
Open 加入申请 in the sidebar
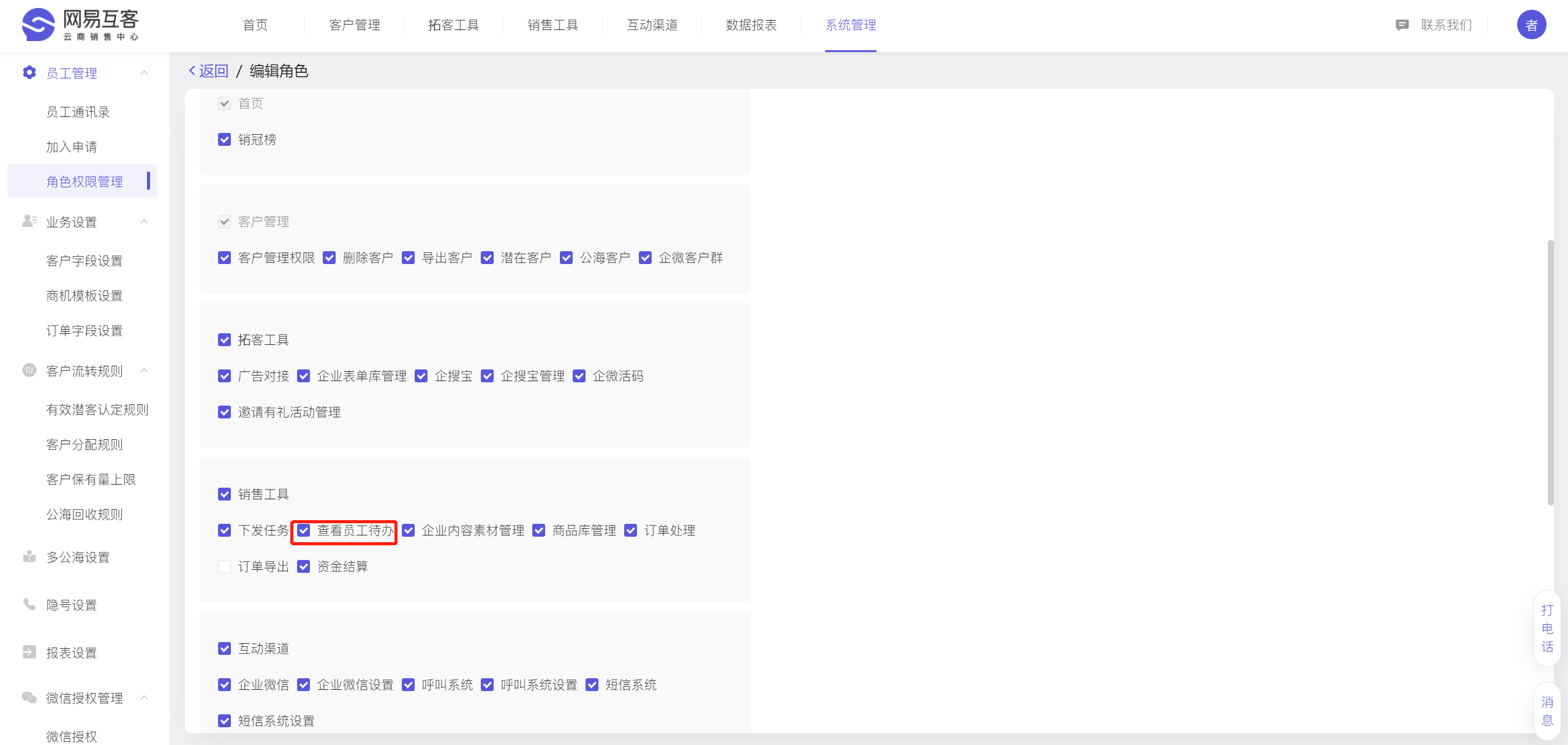pos(72,147)
